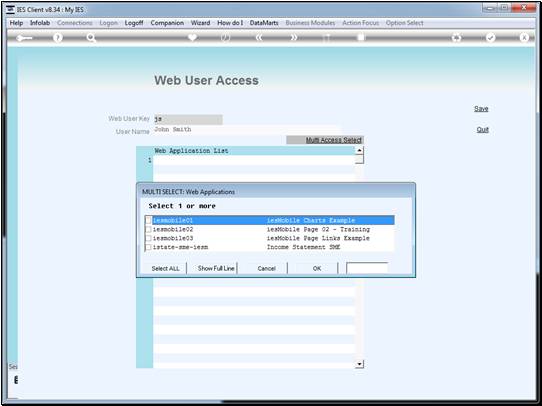Go back with the double left arrows
The width and height of the screenshot is (542, 406).
pyautogui.click(x=259, y=37)
